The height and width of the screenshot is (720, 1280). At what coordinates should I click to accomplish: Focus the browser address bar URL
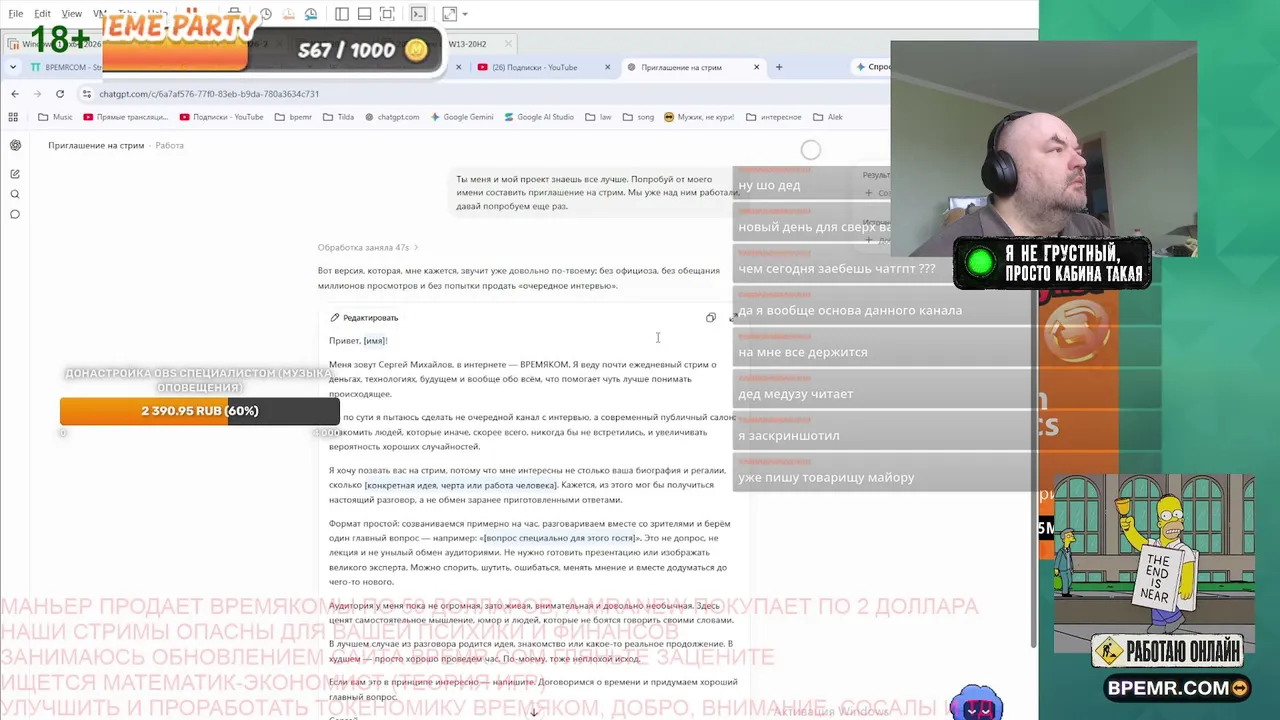(x=209, y=94)
